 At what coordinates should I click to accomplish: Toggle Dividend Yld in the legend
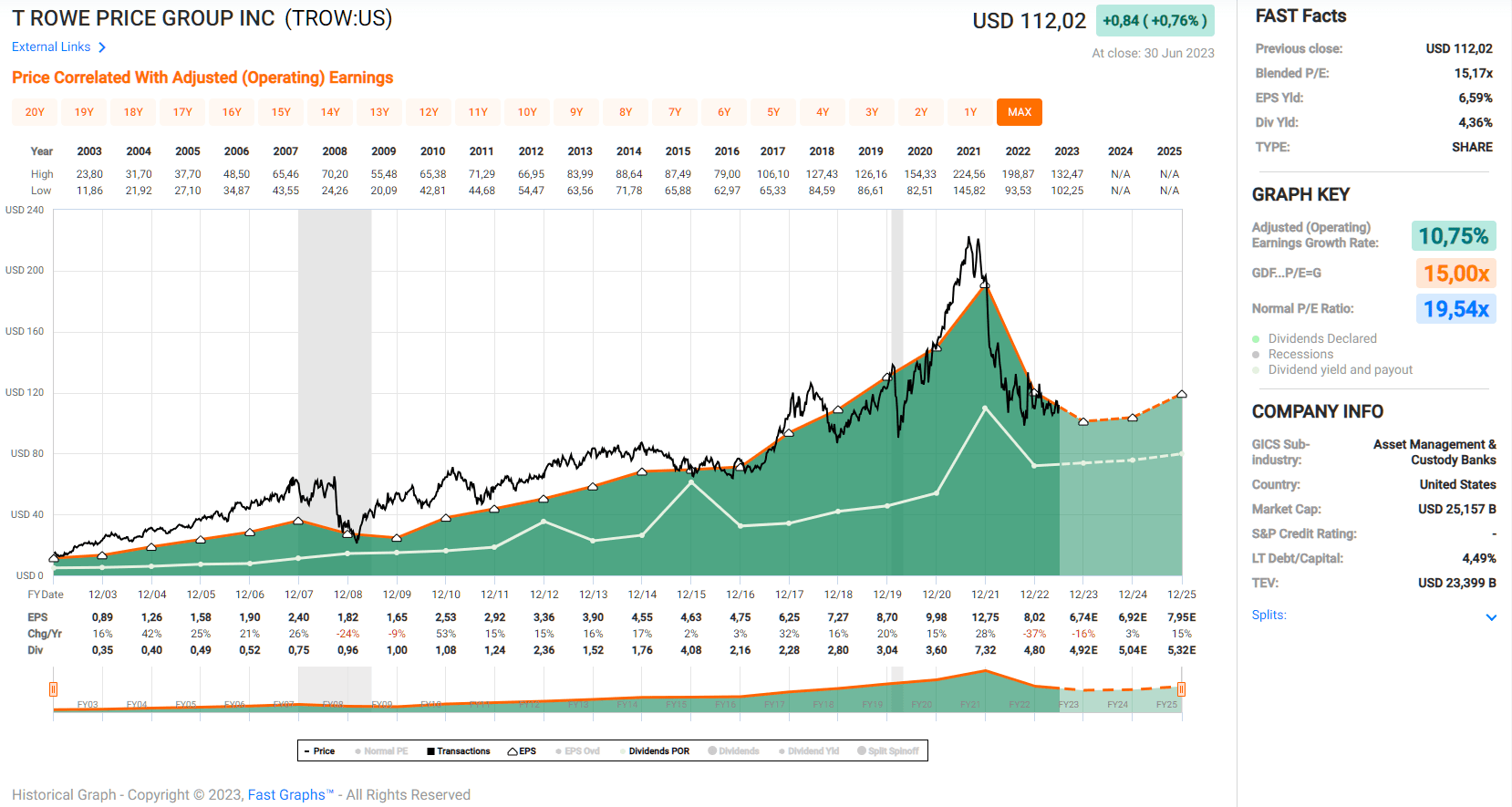tap(808, 751)
